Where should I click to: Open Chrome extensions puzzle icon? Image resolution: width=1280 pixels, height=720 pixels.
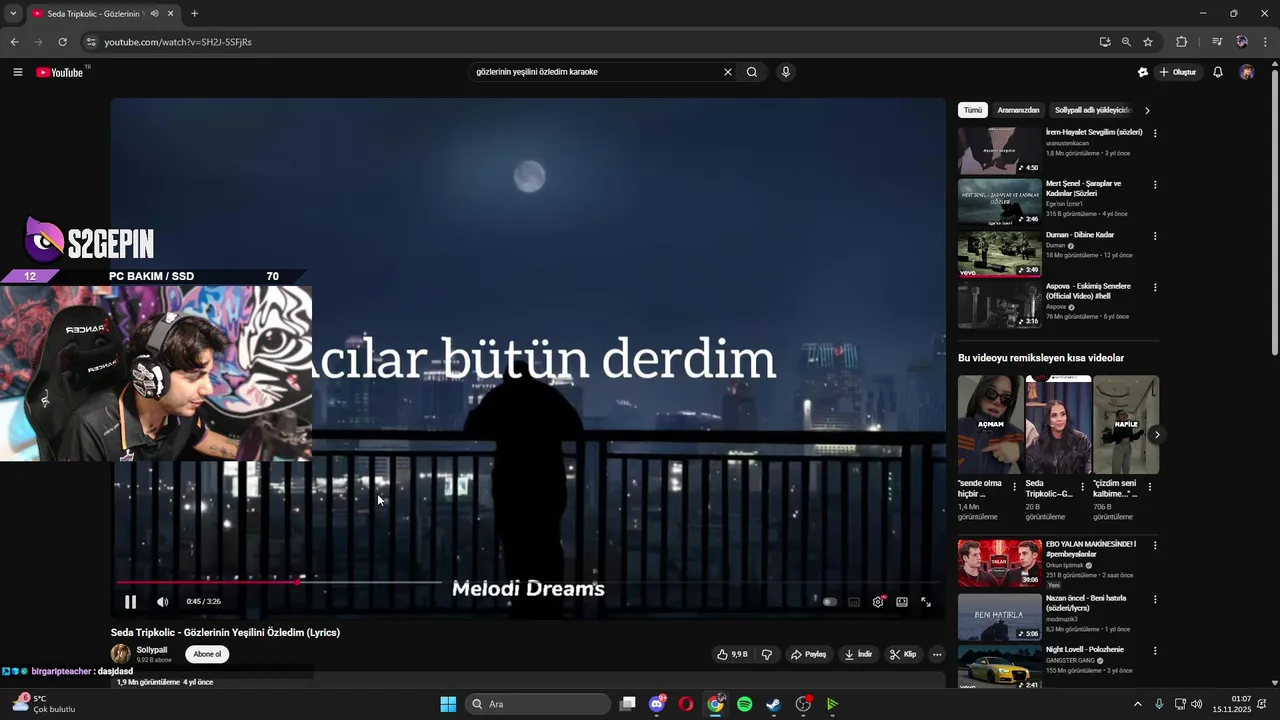point(1182,42)
